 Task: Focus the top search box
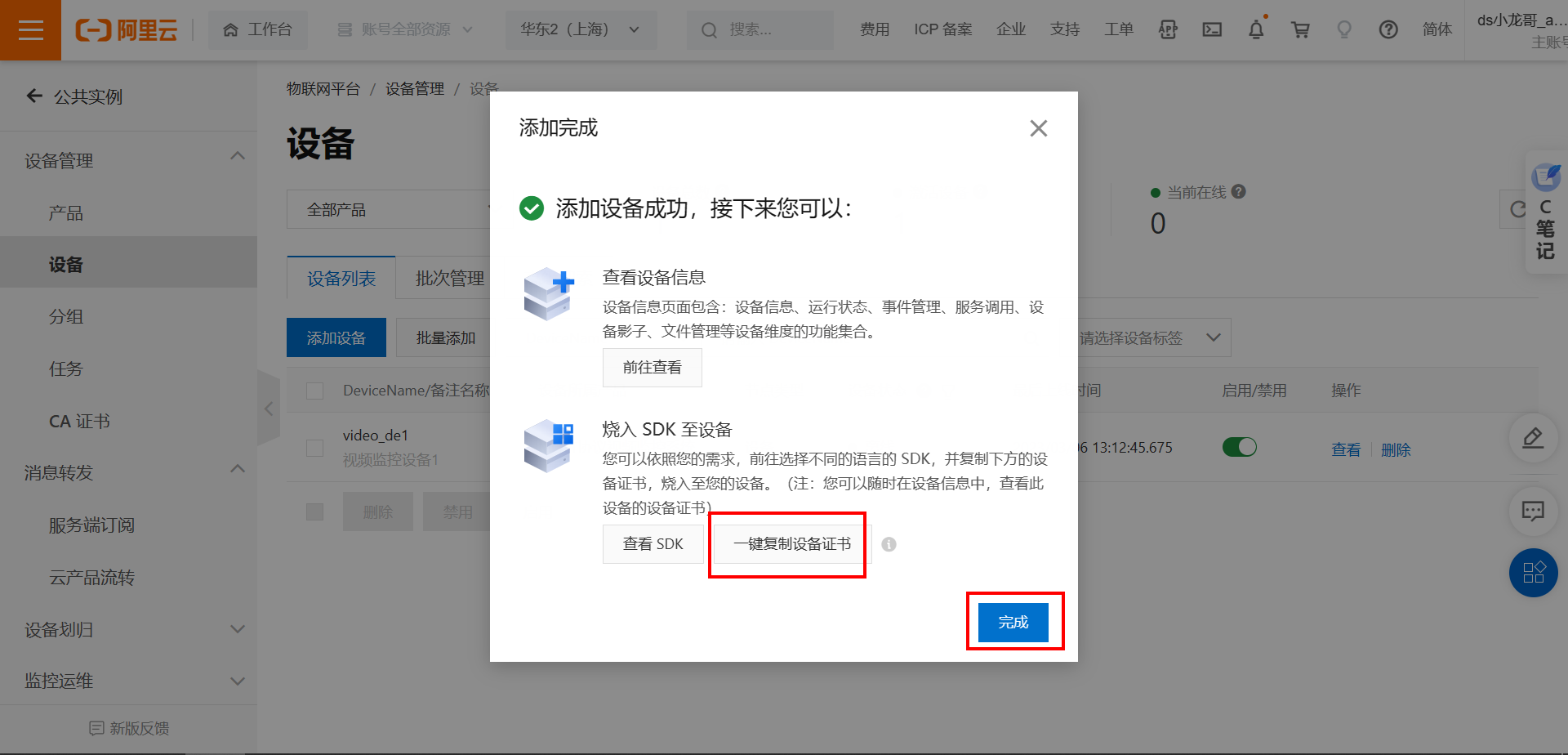(x=759, y=30)
